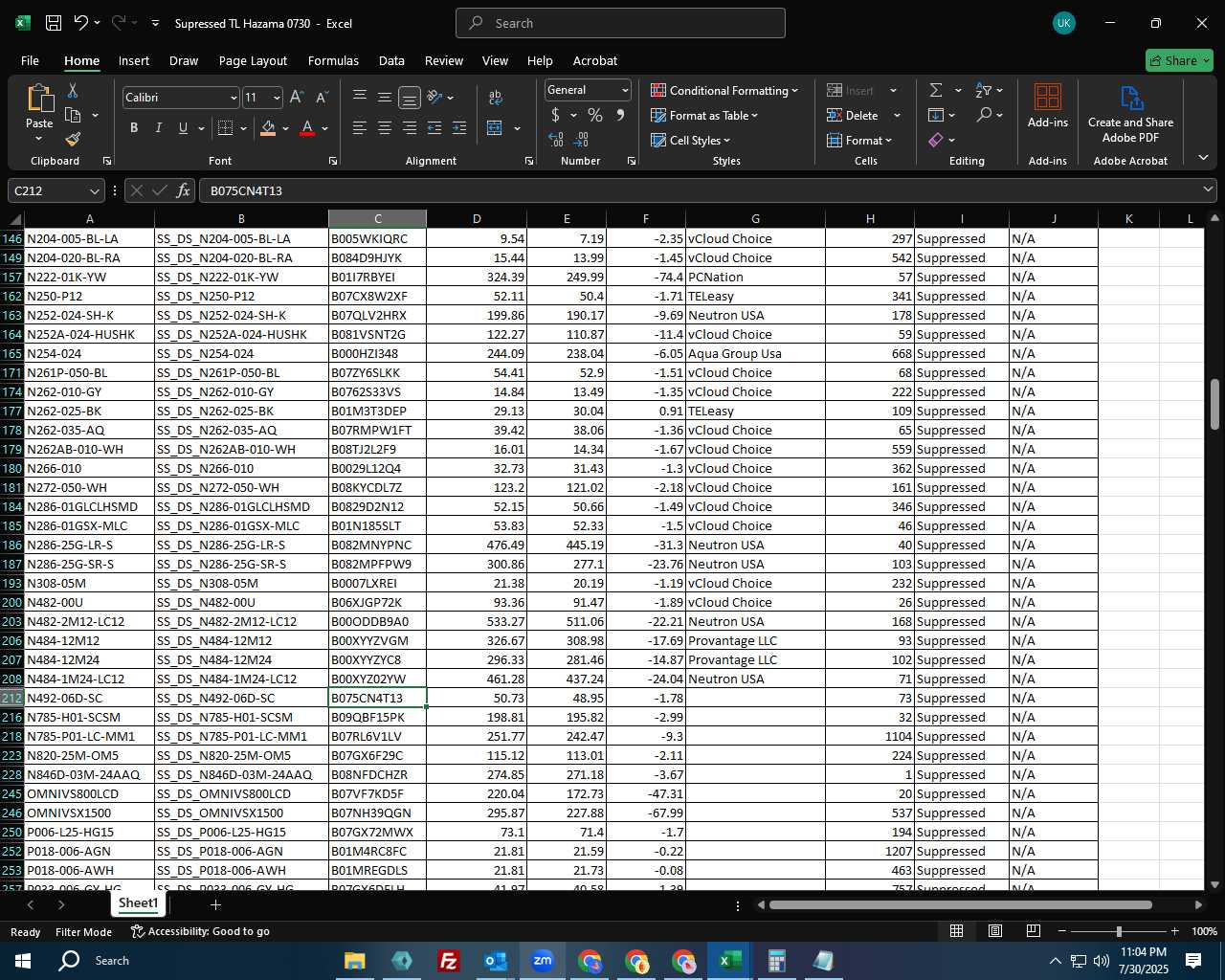
Task: Toggle Underline formatting
Action: click(183, 128)
